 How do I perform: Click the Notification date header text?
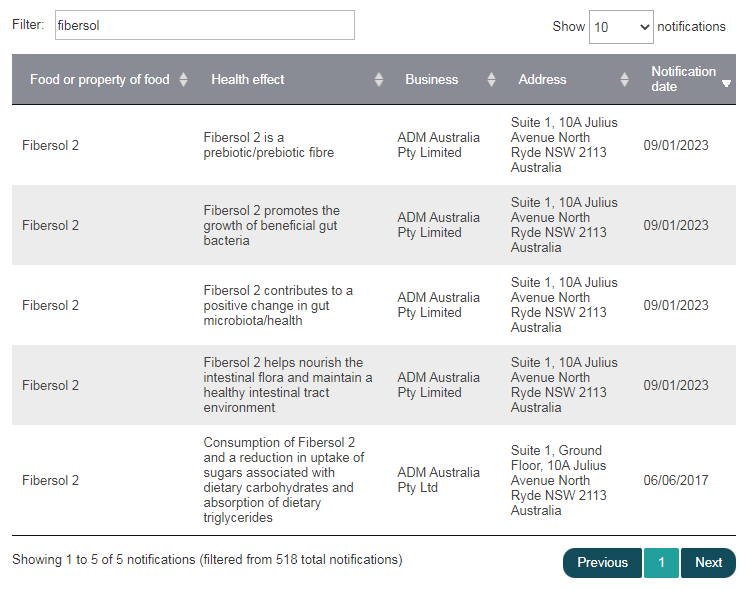pyautogui.click(x=683, y=79)
